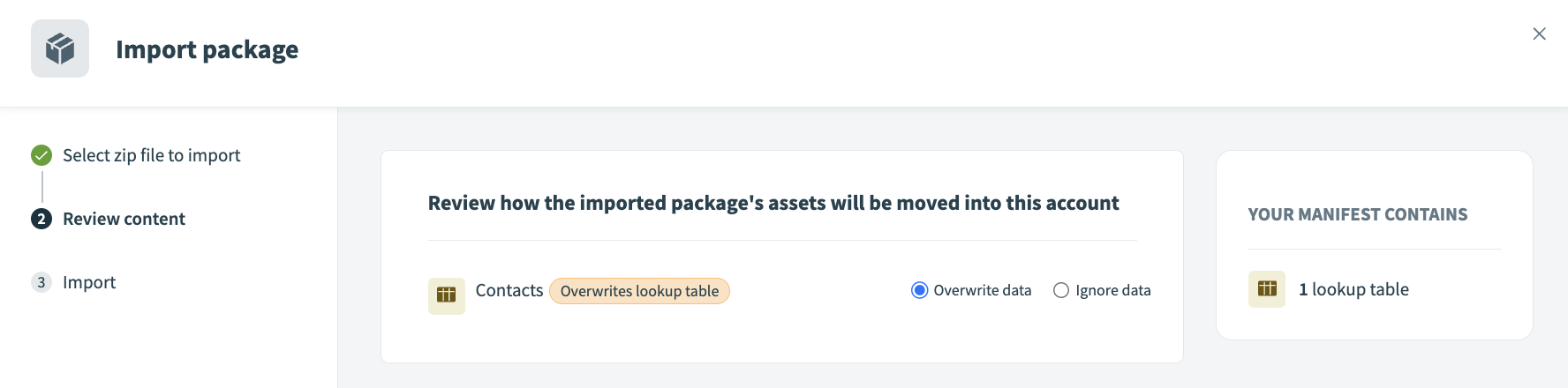Click the Ignore data label
The width and height of the screenshot is (1568, 388).
coord(1112,290)
